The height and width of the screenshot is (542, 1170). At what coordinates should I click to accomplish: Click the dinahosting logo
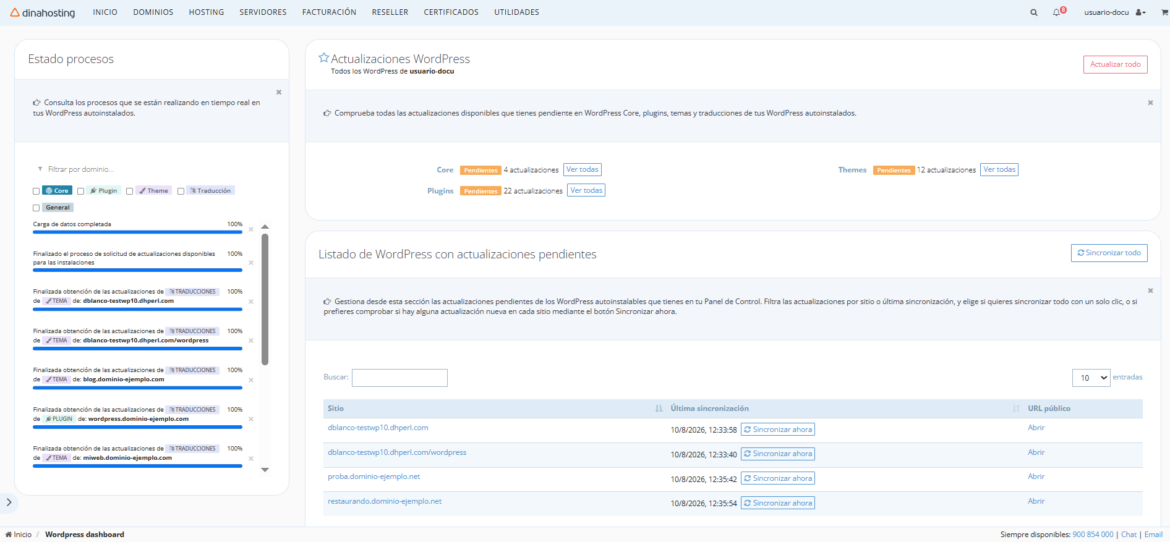(x=43, y=12)
